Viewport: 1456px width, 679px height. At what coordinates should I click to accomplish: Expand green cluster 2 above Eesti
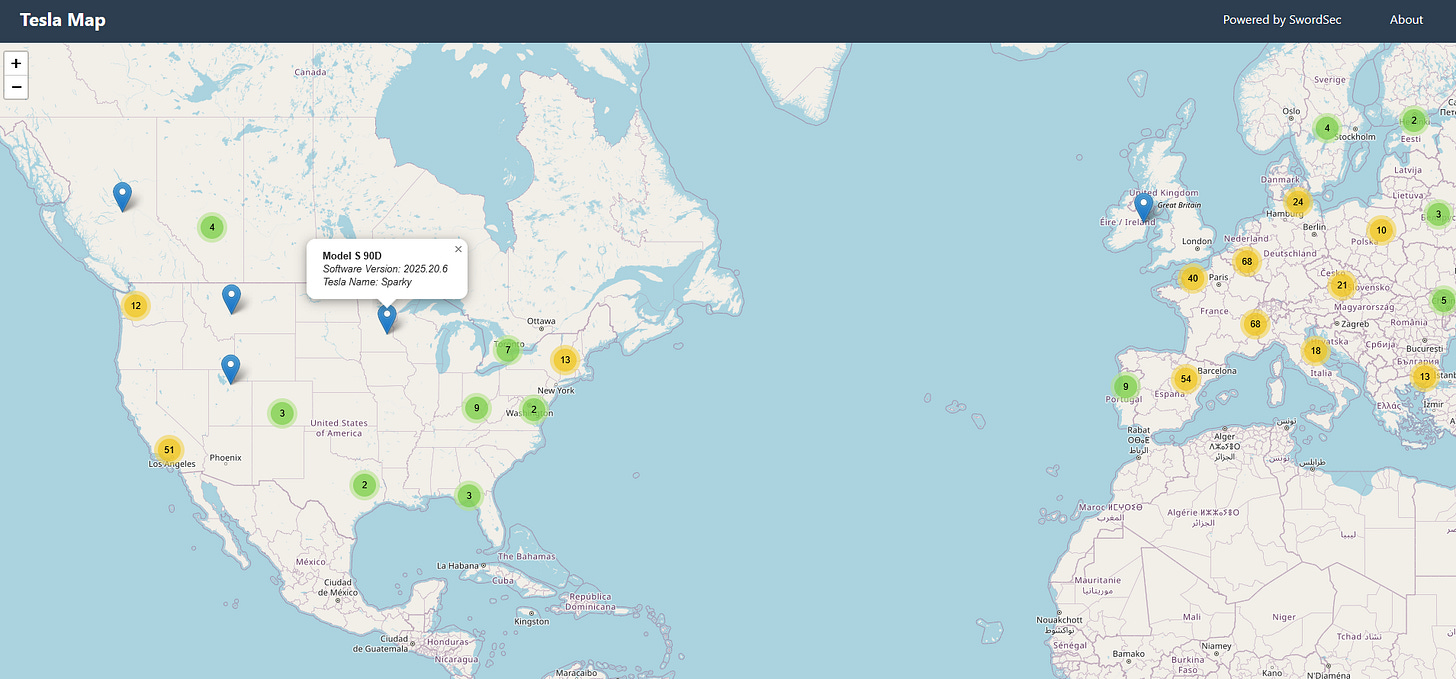click(x=1413, y=120)
